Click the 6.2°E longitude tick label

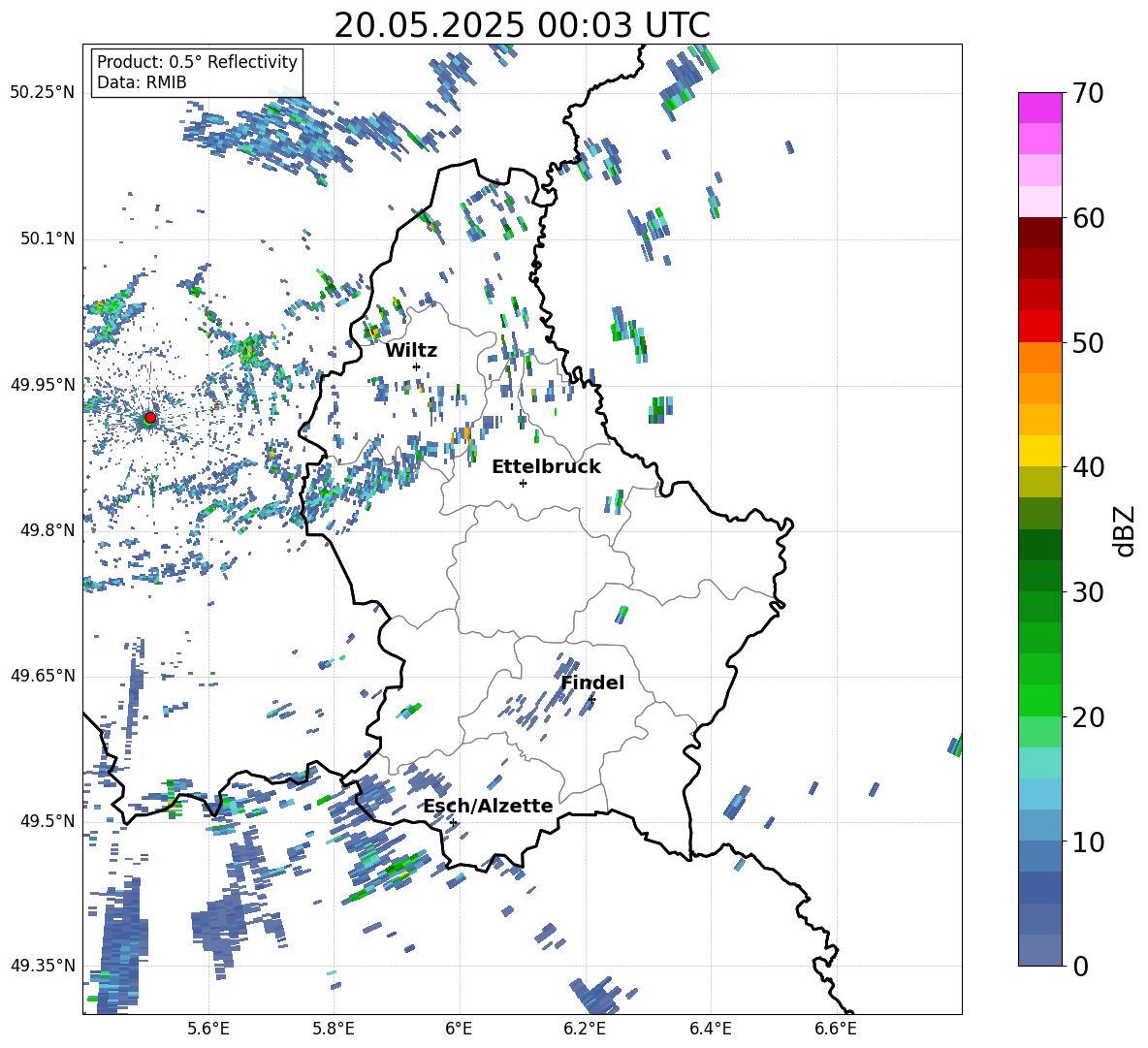tap(585, 1029)
